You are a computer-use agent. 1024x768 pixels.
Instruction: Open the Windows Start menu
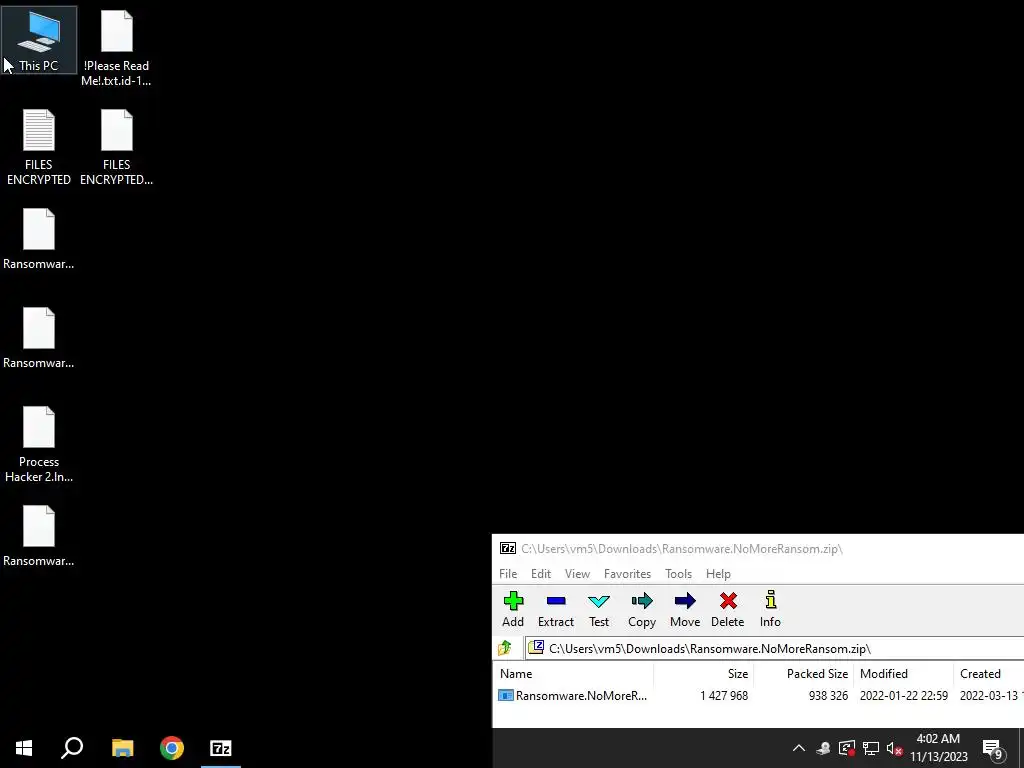click(24, 748)
